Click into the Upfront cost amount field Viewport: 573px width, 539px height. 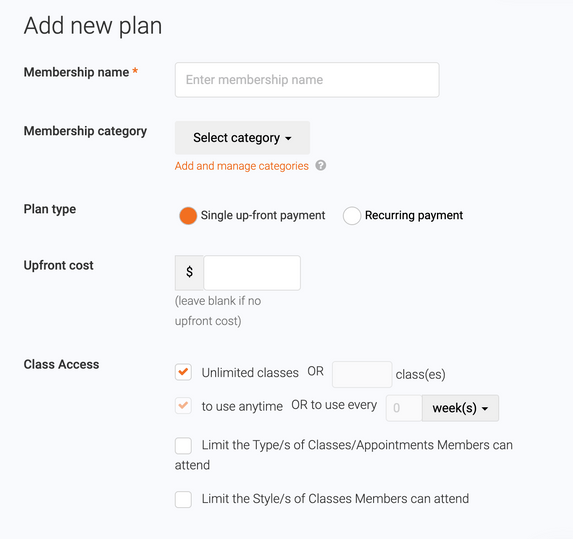point(252,273)
